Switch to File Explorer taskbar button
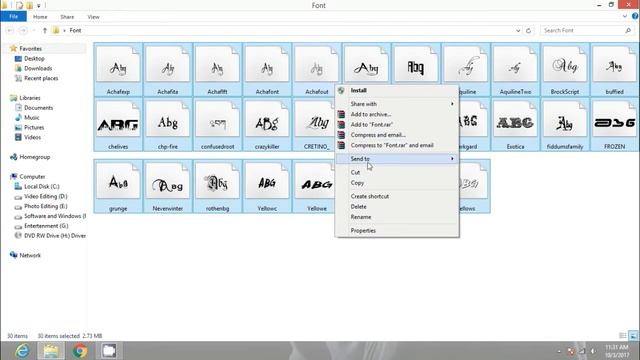 tap(51, 351)
